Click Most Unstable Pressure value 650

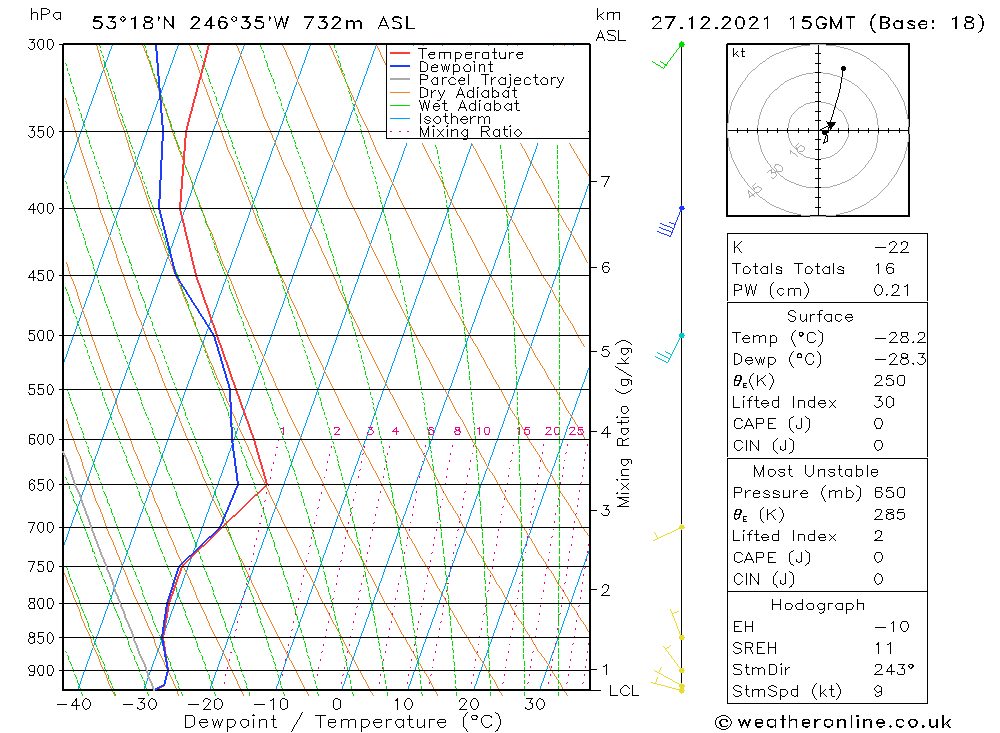tap(890, 493)
